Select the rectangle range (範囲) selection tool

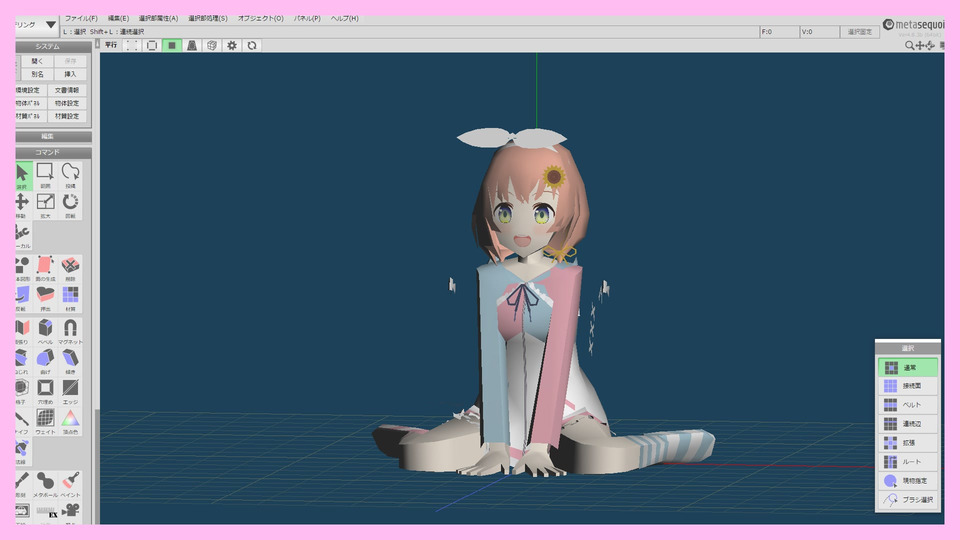45,175
